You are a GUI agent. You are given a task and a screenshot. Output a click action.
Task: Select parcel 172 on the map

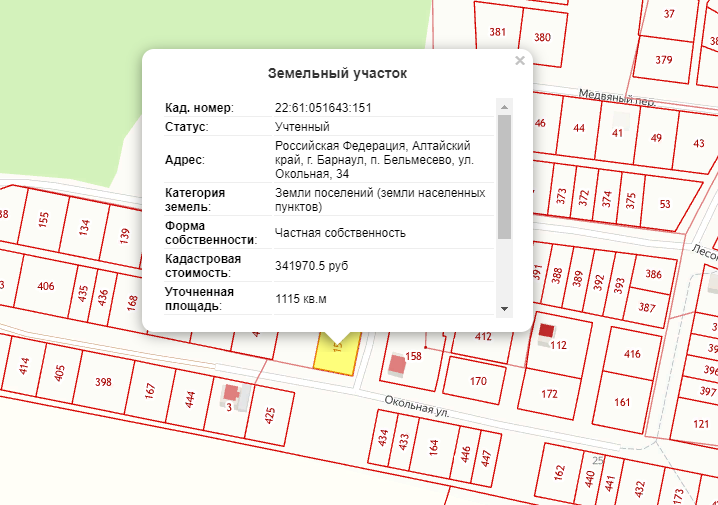(550, 394)
